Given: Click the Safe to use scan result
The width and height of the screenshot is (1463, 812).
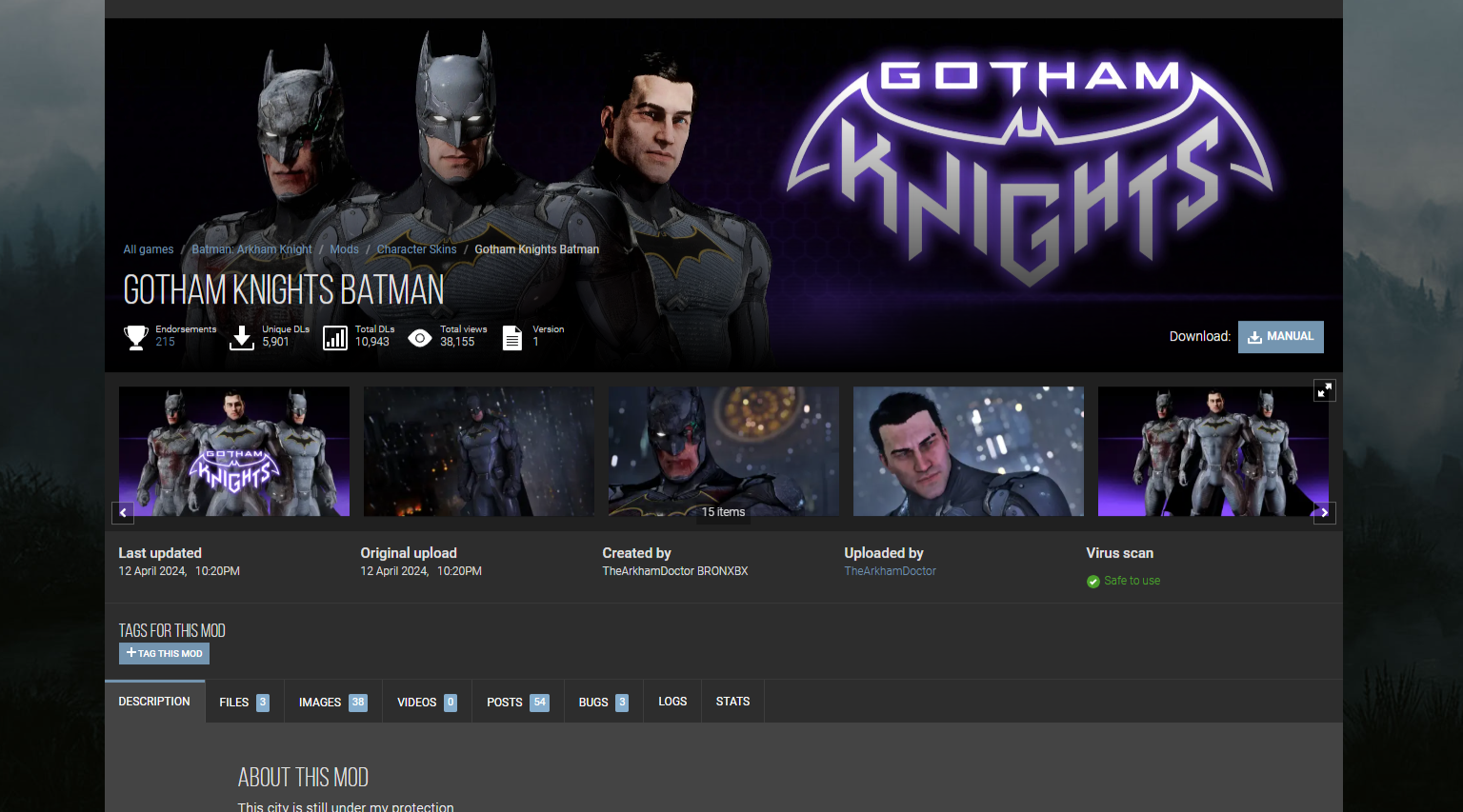Looking at the screenshot, I should (1131, 581).
